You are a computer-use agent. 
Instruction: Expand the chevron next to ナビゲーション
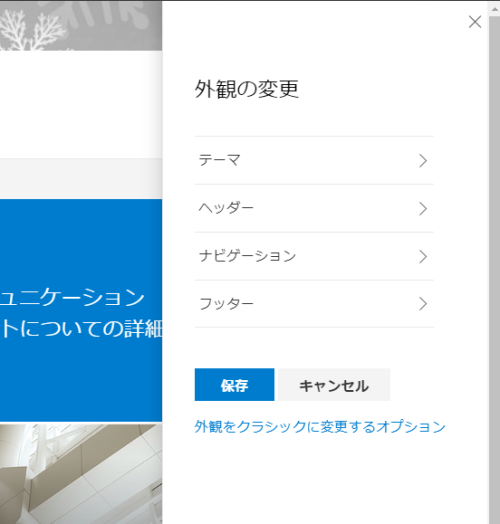pyautogui.click(x=423, y=257)
